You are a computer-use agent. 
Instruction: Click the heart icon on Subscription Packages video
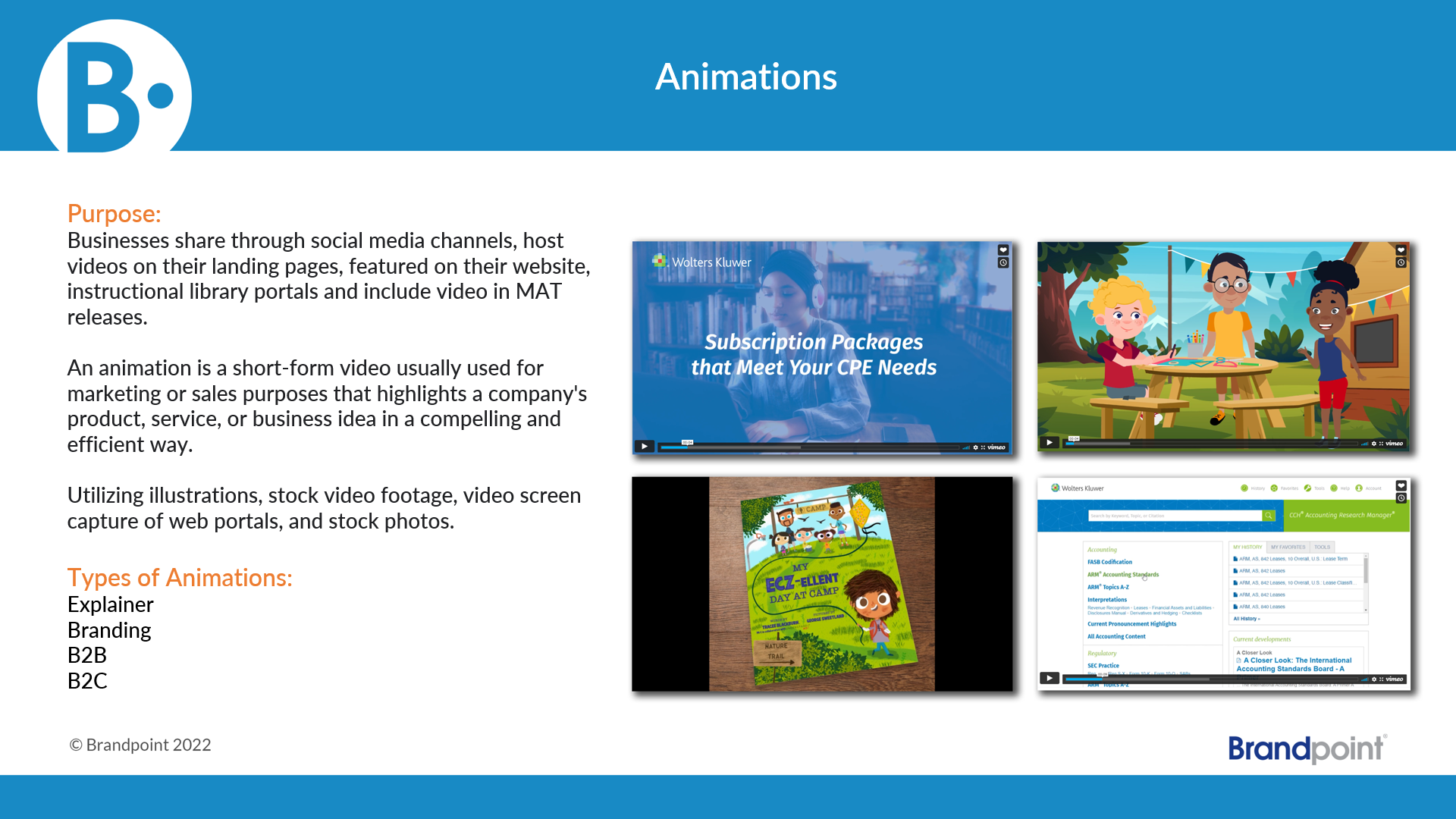(x=1003, y=250)
